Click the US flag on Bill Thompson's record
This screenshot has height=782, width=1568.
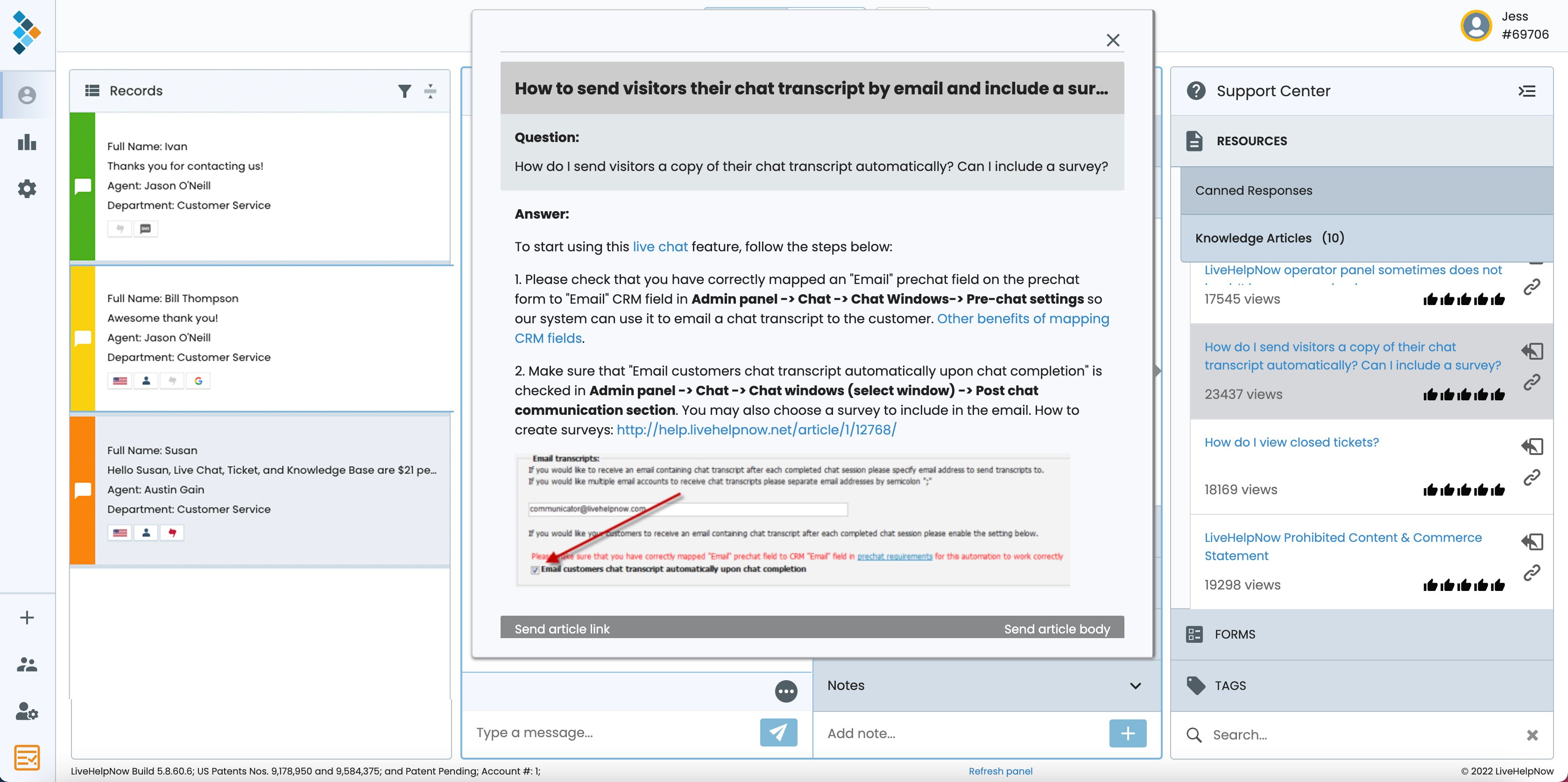pyautogui.click(x=120, y=381)
